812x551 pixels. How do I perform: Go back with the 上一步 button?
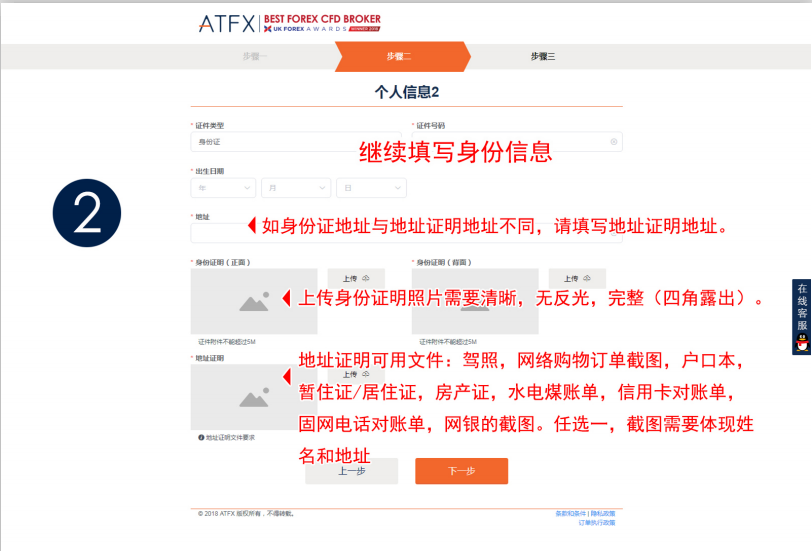click(352, 471)
